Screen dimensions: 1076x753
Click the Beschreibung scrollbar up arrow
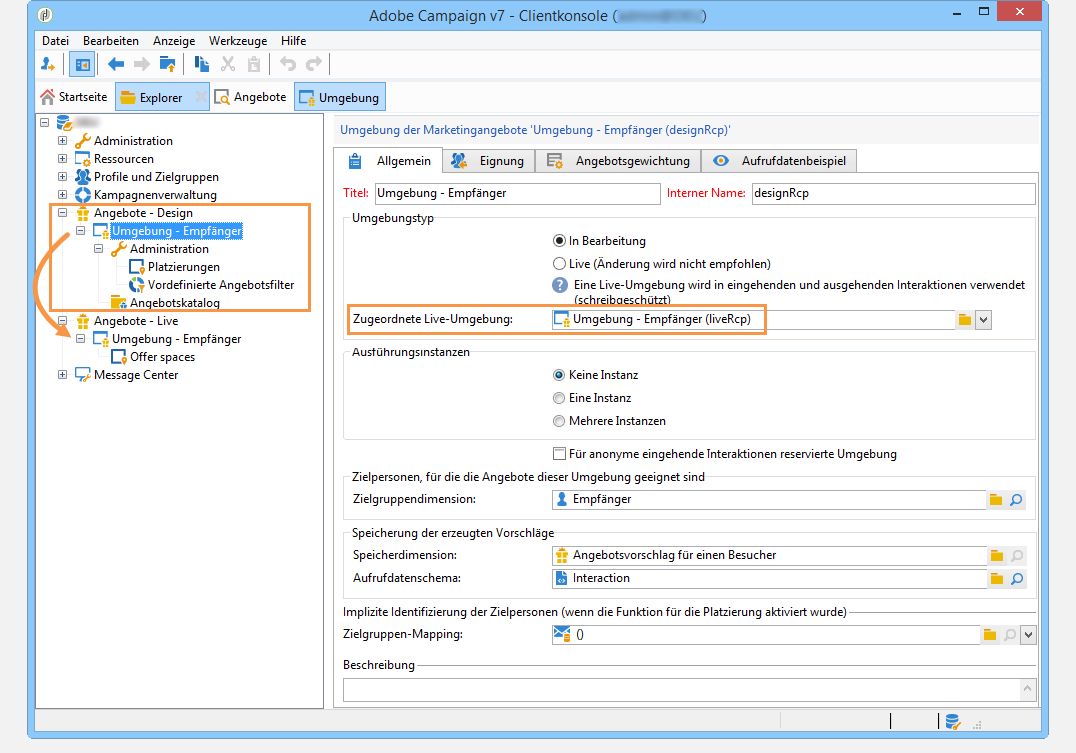click(x=1027, y=688)
